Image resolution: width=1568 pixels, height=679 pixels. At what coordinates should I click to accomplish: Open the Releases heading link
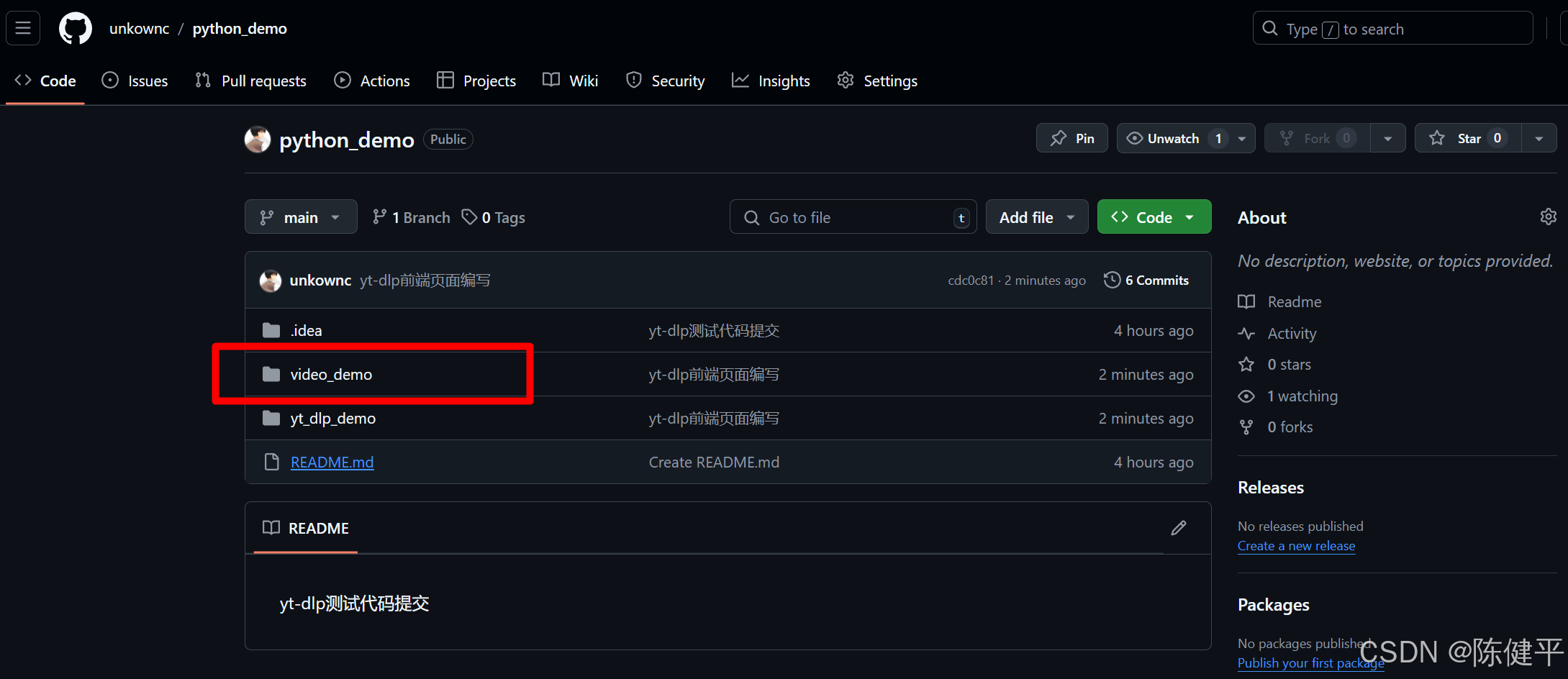pos(1271,488)
